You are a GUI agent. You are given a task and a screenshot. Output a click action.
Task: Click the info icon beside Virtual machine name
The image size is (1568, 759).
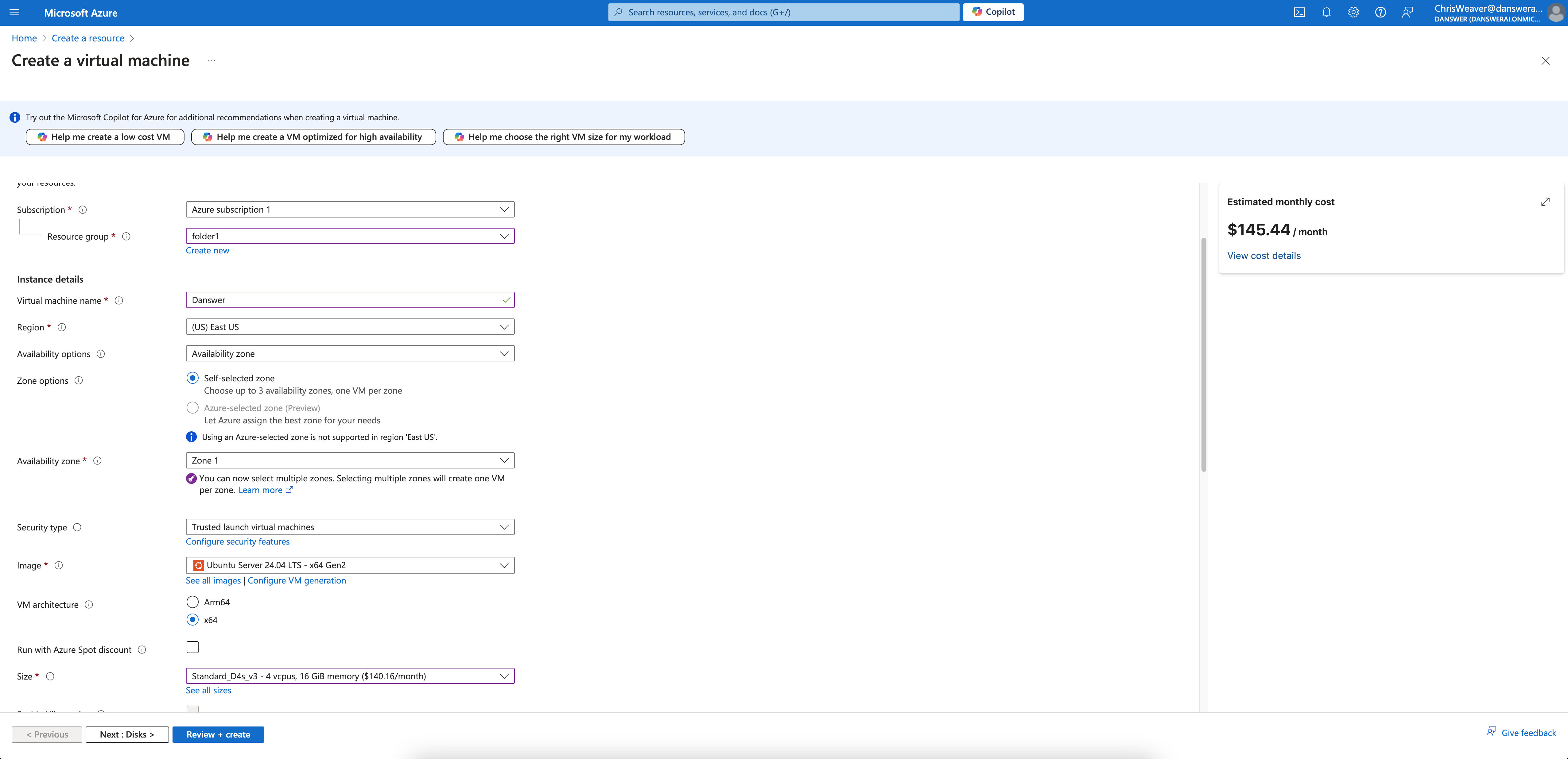click(119, 300)
